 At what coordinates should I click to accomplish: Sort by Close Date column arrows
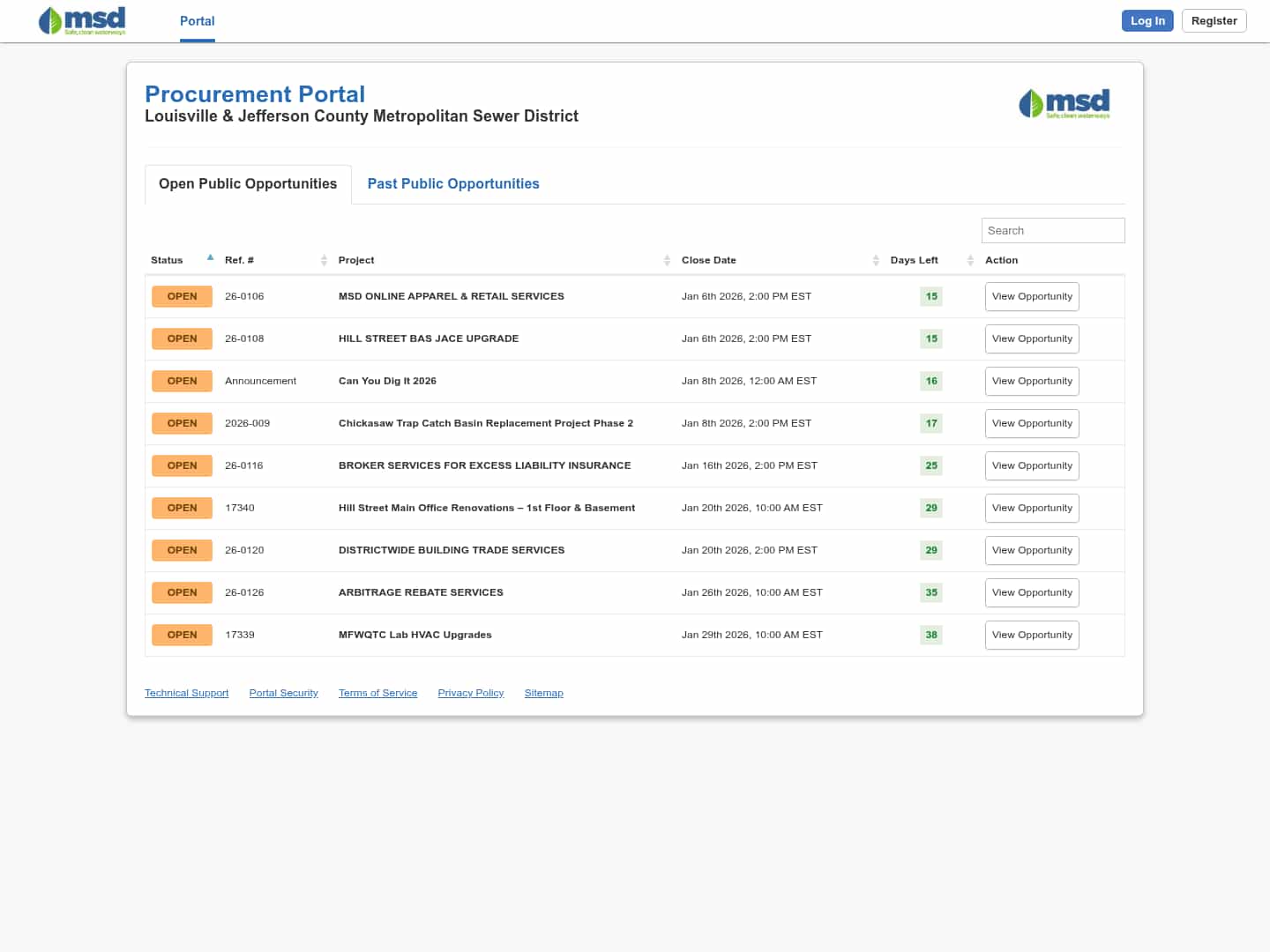point(876,260)
